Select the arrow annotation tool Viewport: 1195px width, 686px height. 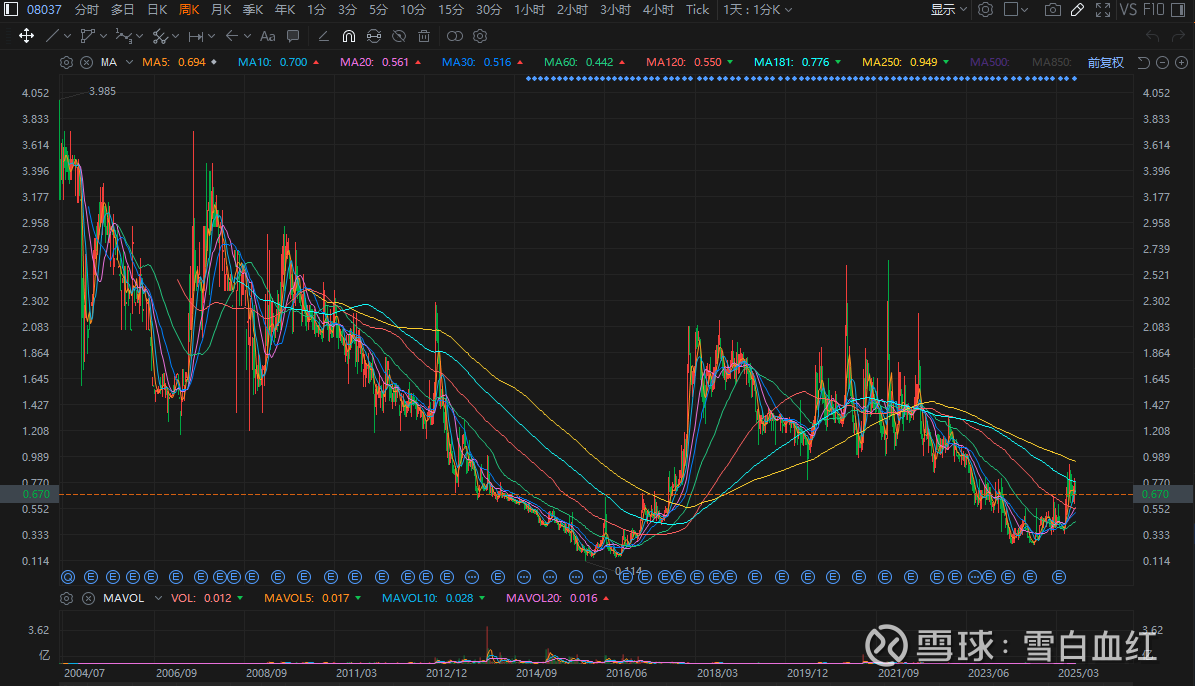click(232, 36)
